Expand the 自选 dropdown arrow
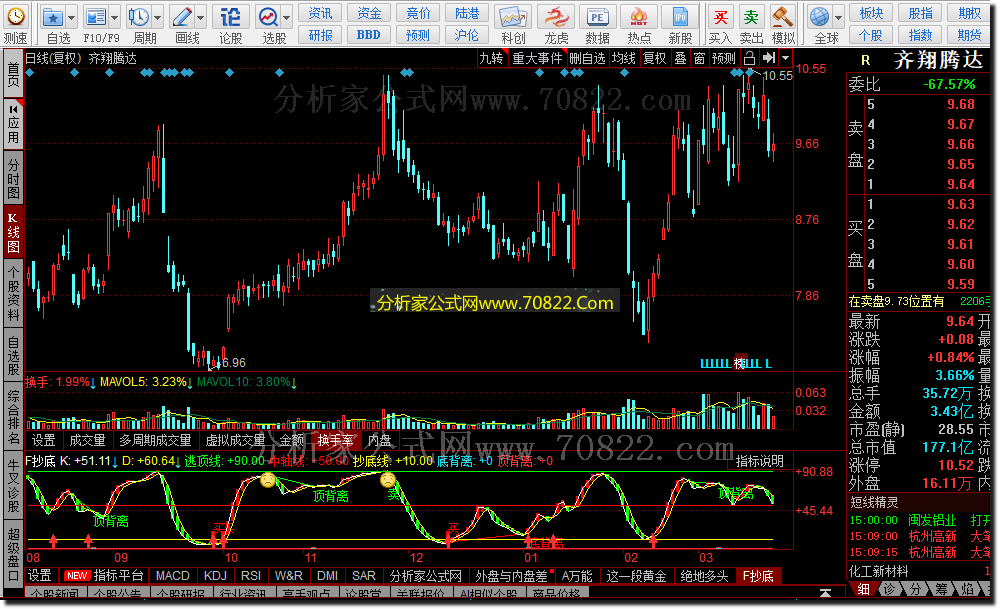 (71, 18)
